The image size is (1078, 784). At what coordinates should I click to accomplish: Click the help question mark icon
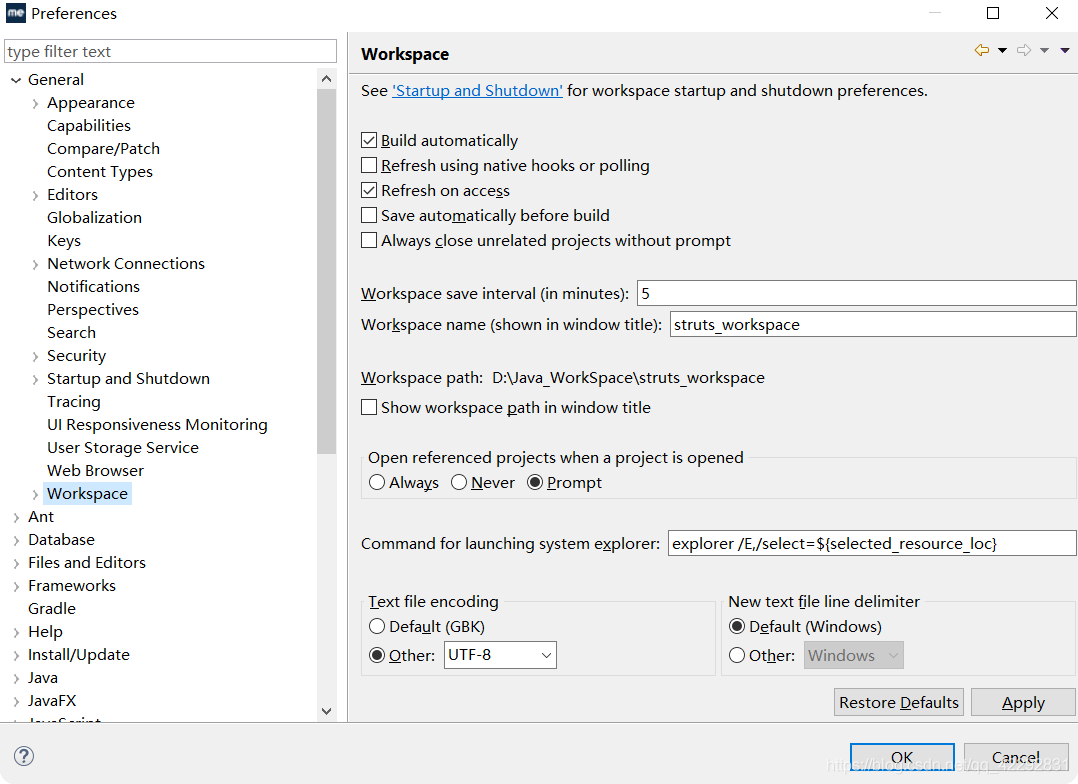tap(23, 756)
